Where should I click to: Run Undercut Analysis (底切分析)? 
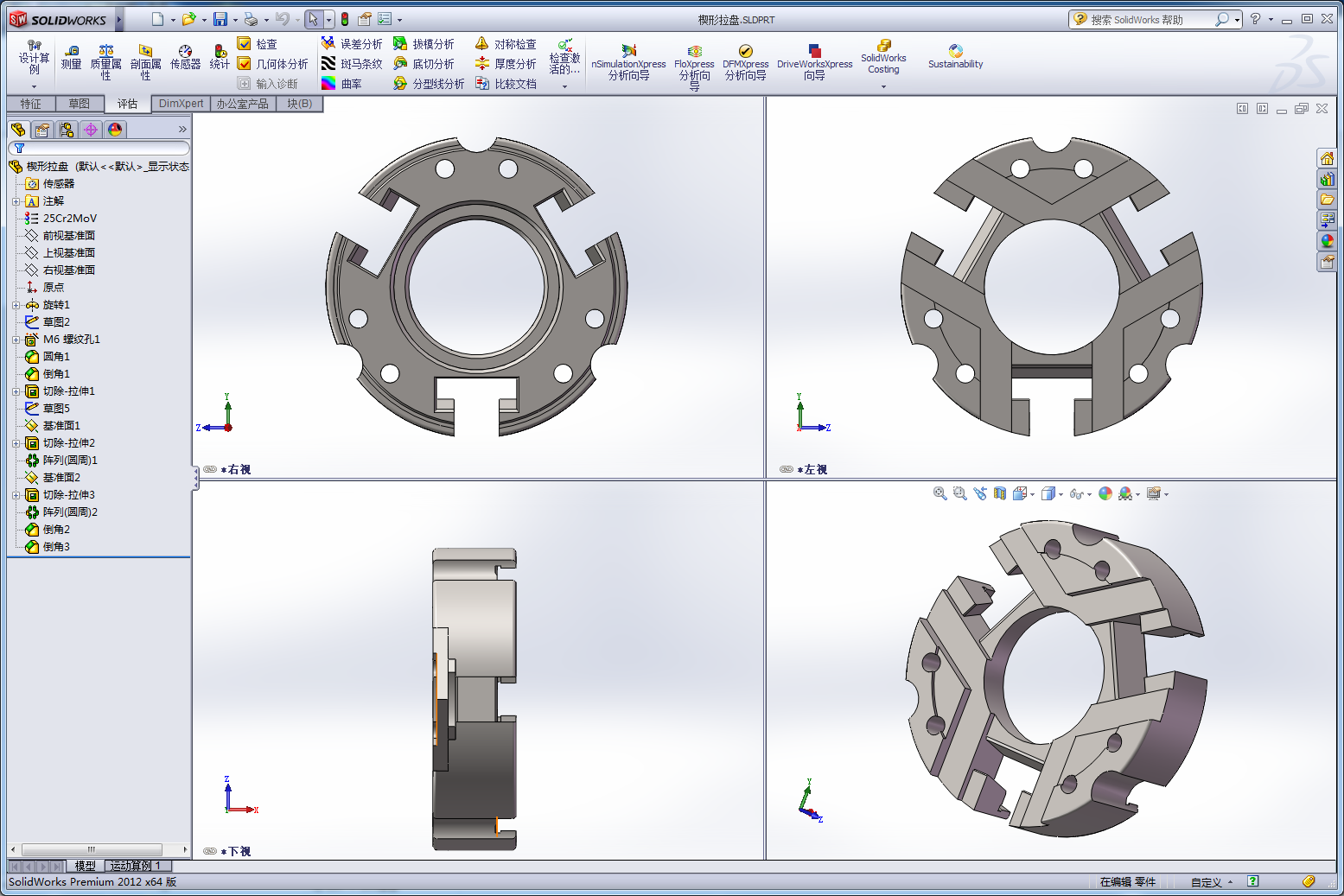pos(424,63)
